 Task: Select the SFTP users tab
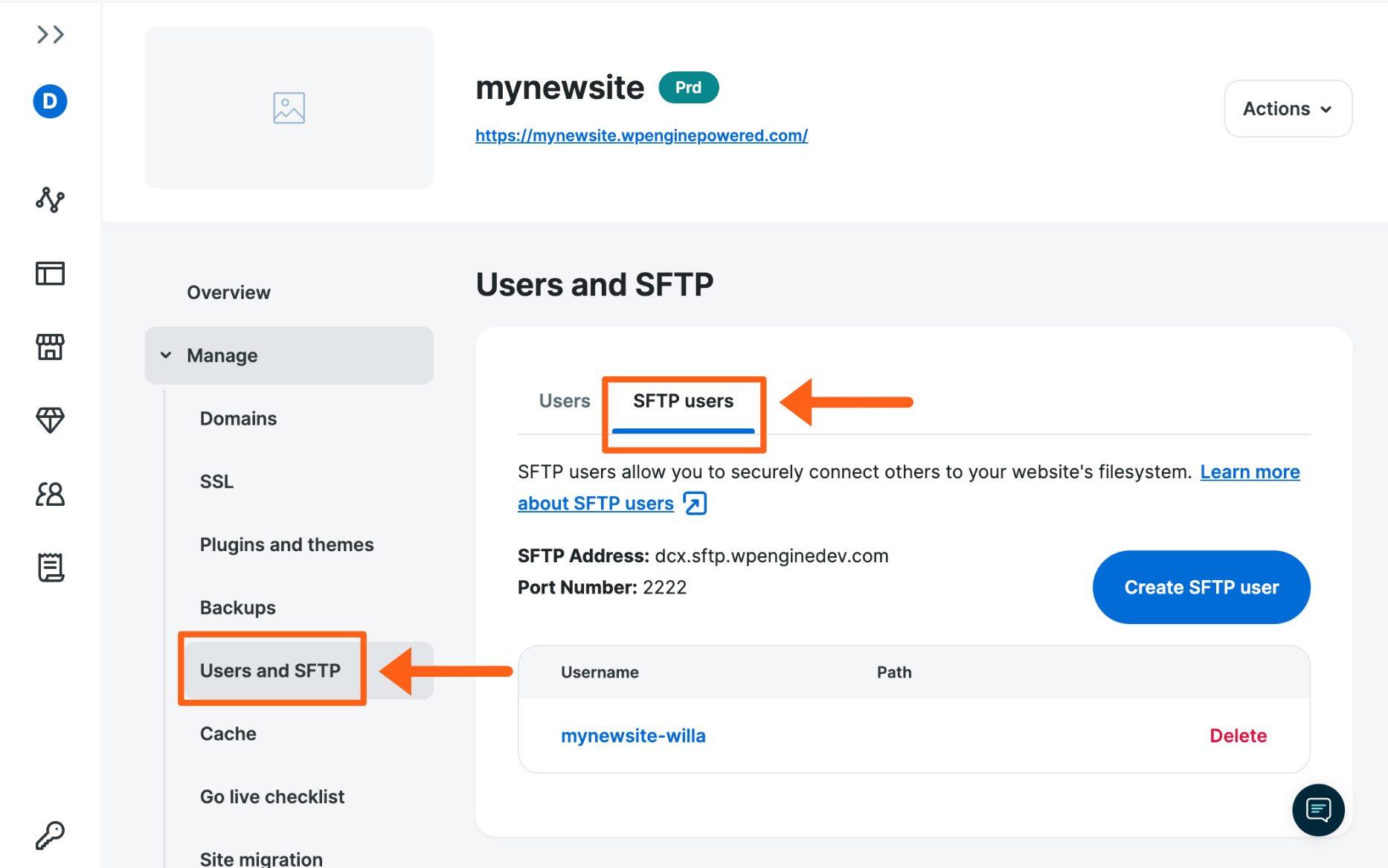point(683,400)
